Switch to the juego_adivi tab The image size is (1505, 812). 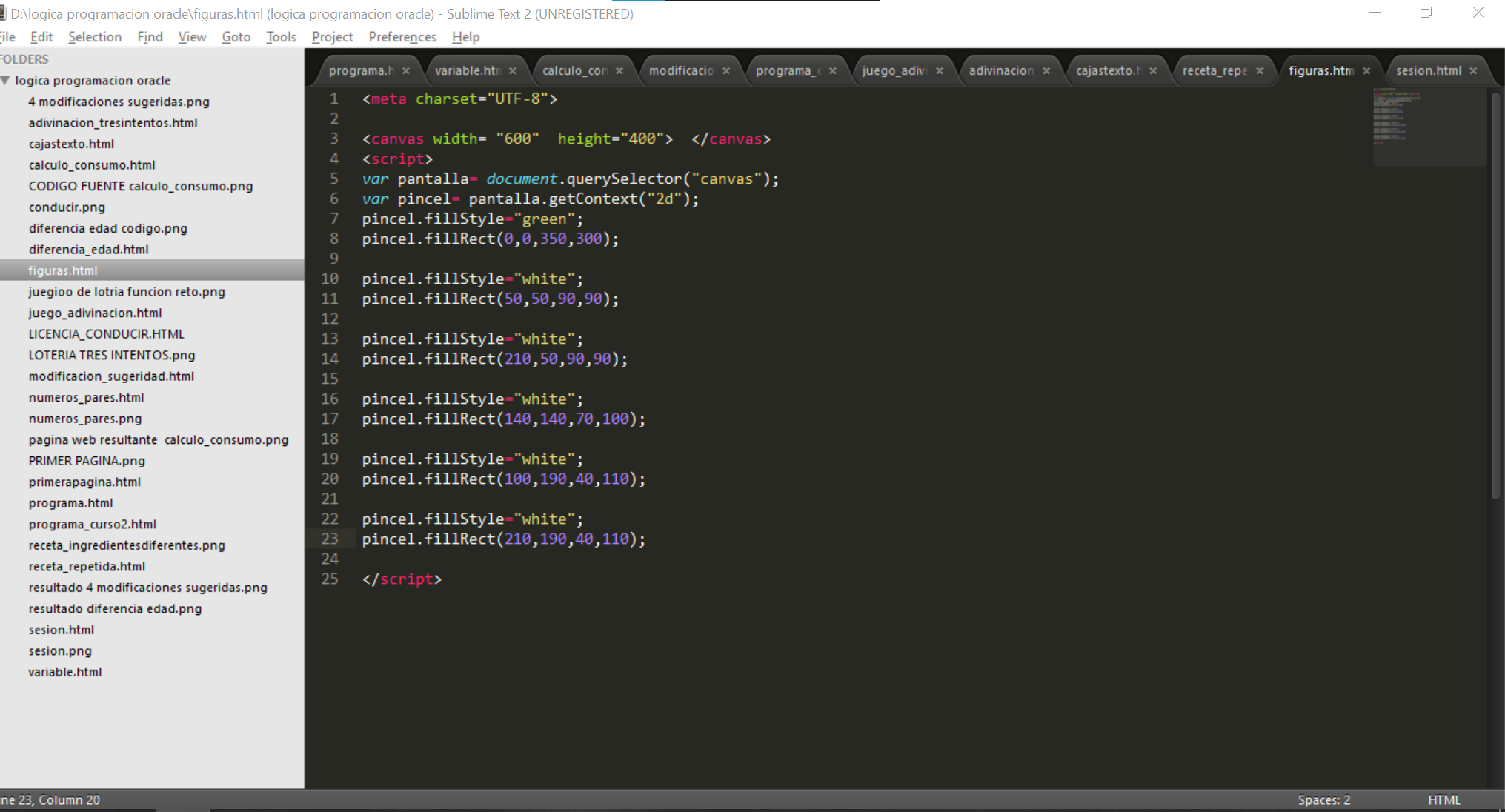(894, 71)
